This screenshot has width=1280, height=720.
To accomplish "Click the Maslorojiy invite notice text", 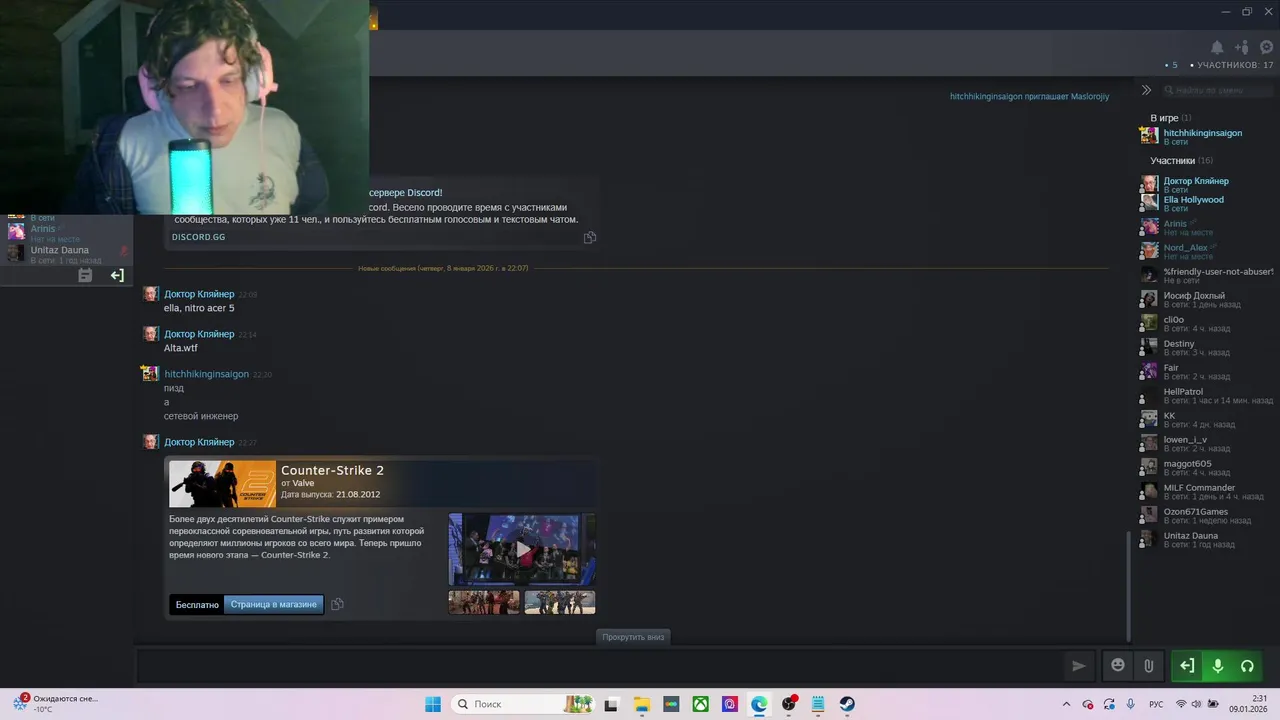I will coord(1029,96).
